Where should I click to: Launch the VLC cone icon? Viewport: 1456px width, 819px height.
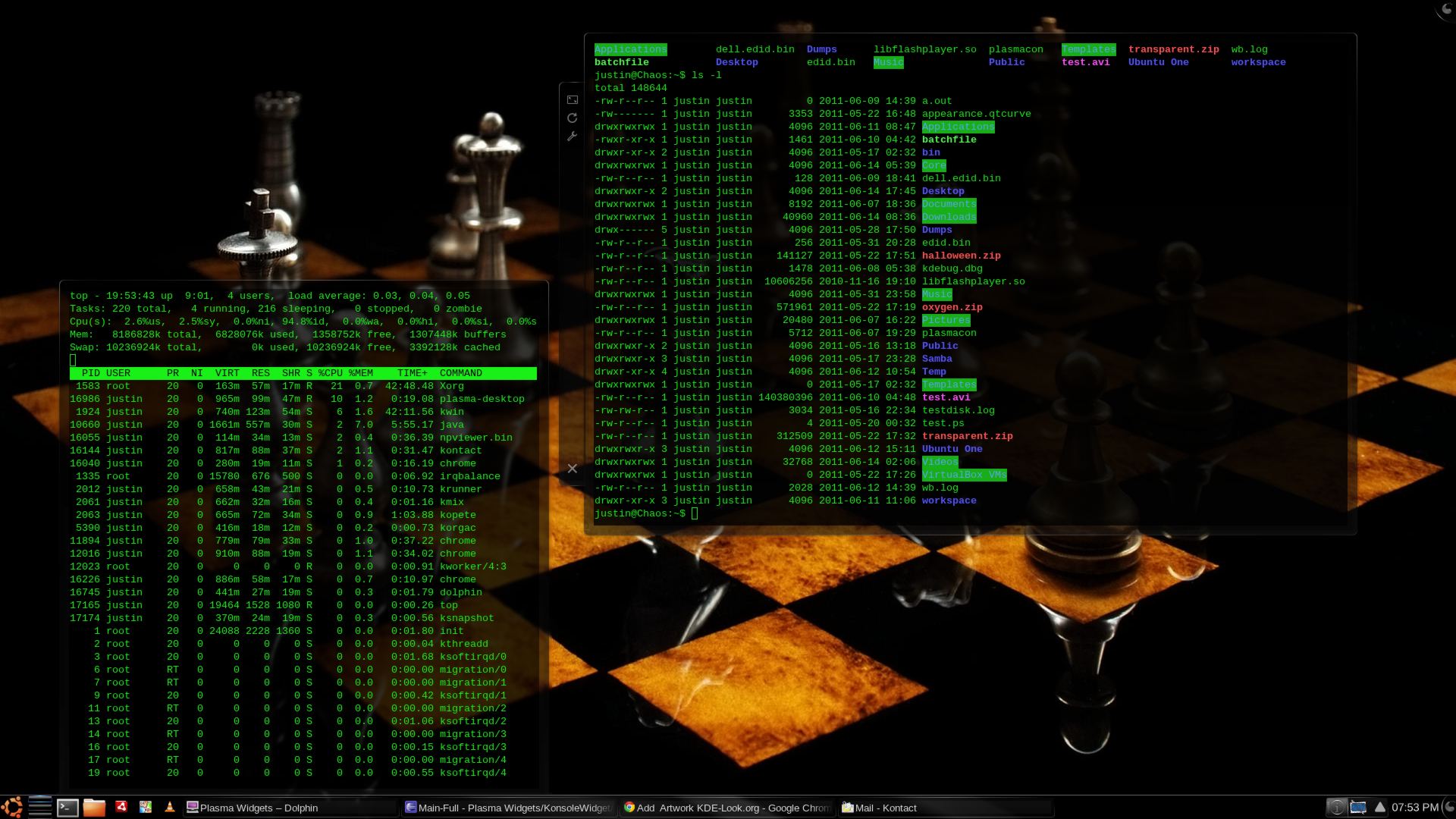click(170, 807)
